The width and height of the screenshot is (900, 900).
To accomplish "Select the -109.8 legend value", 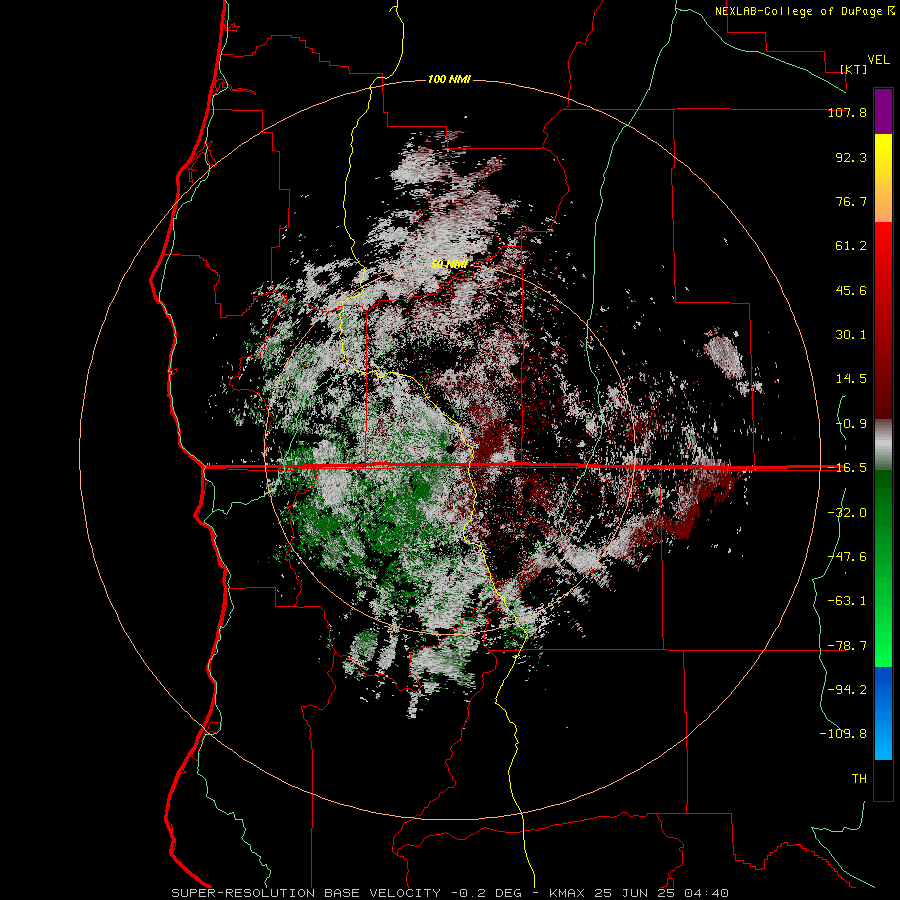I will (x=843, y=734).
